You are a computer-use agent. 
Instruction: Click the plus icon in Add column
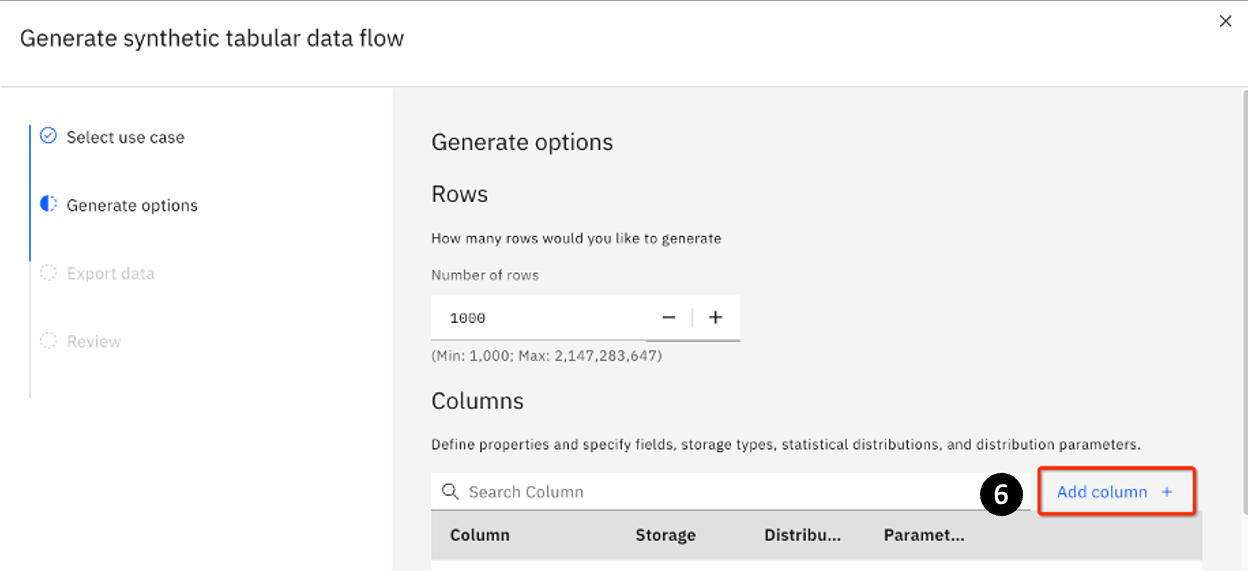coord(1167,492)
